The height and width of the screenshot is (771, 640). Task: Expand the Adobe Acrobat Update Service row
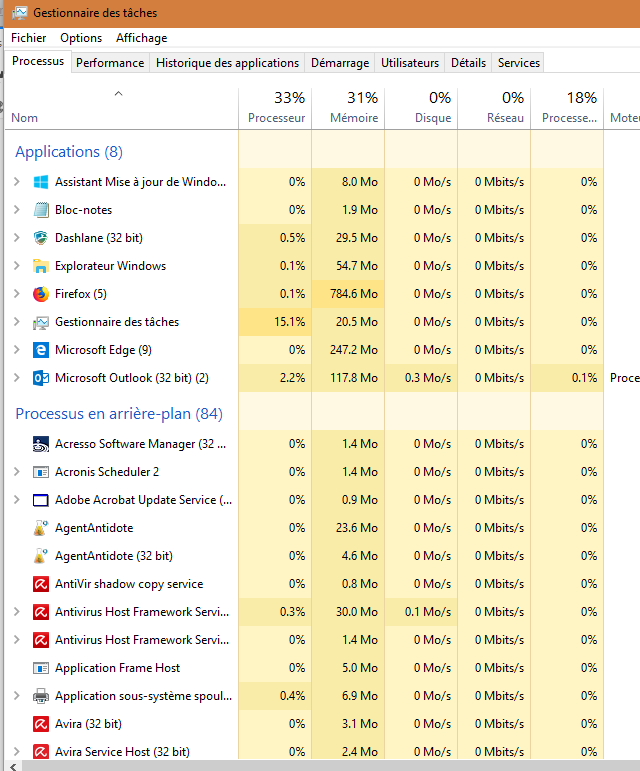tap(17, 500)
